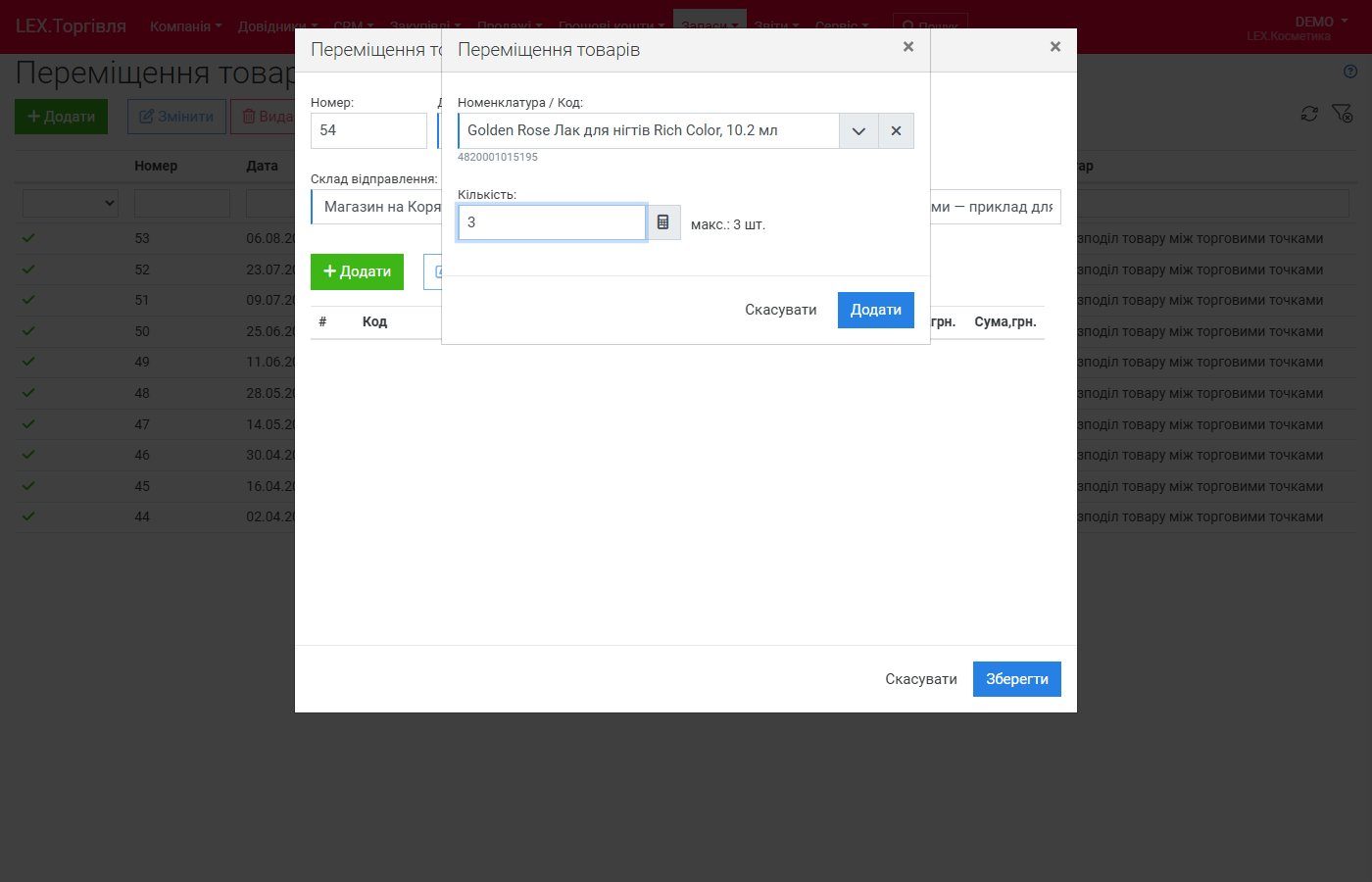Open the help question mark icon

(1350, 72)
